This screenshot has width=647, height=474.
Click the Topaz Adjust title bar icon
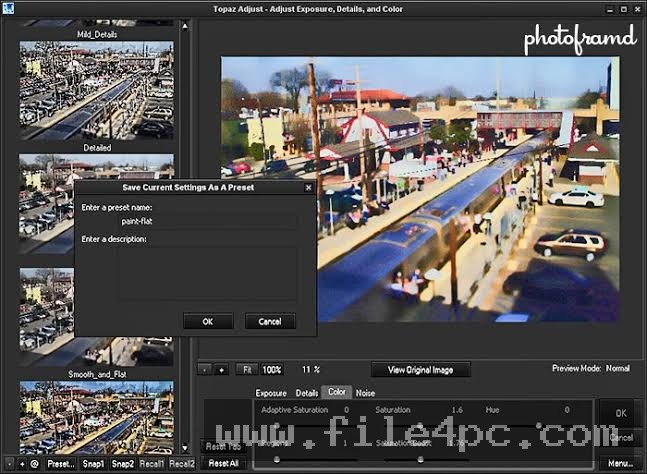pos(8,8)
